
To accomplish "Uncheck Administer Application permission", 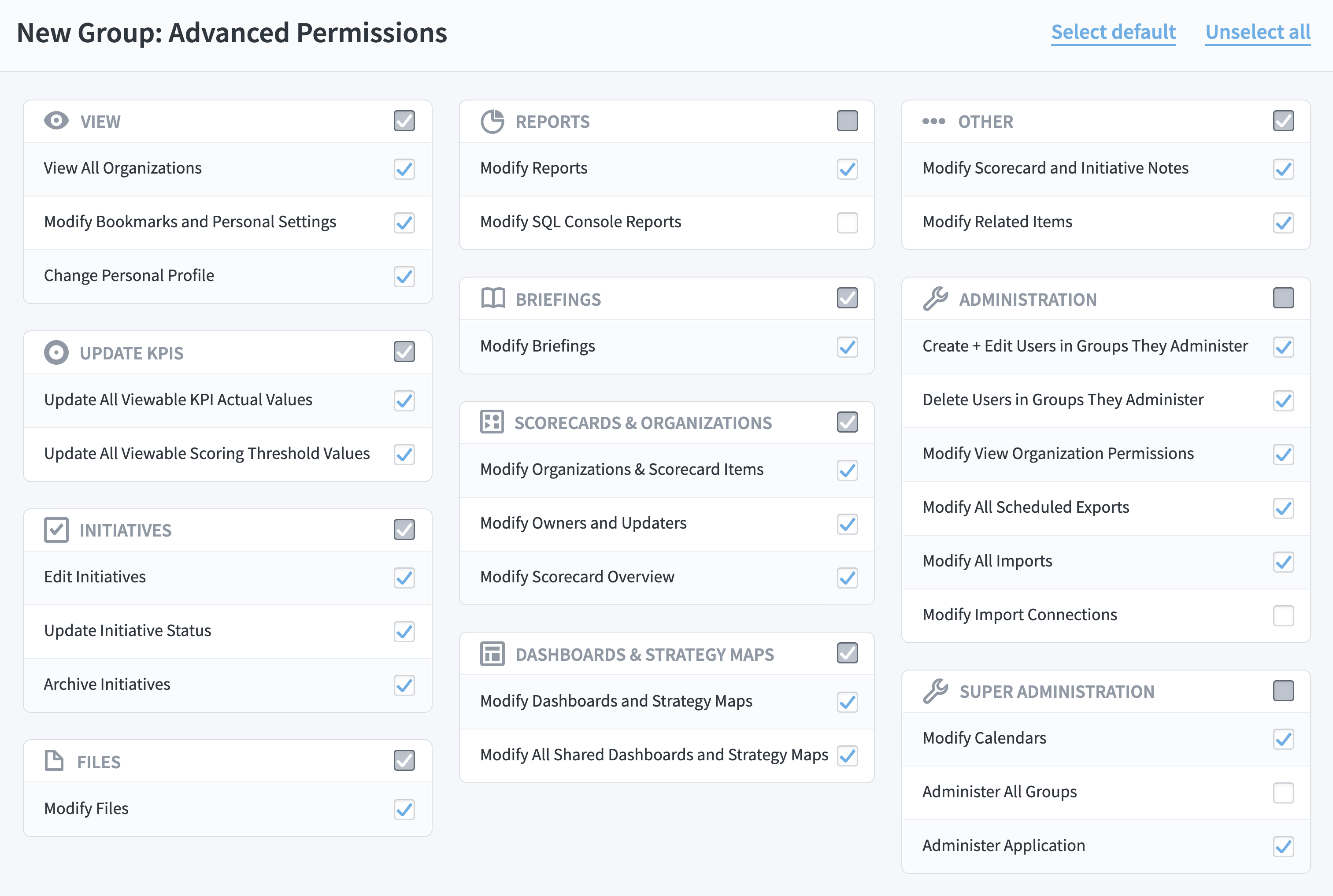I will click(1283, 846).
